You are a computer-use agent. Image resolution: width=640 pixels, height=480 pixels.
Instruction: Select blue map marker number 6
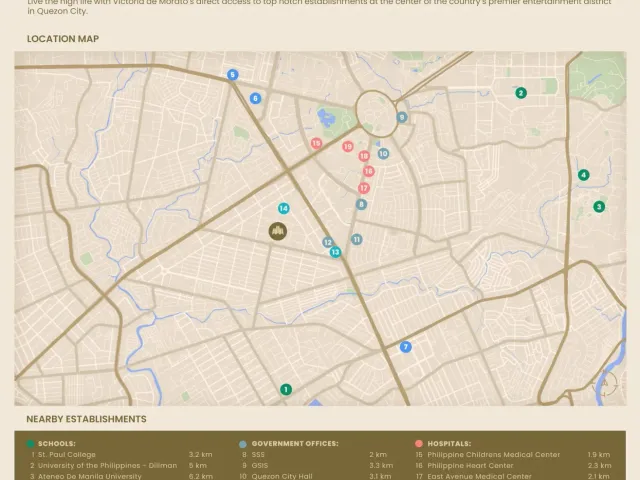coord(255,98)
